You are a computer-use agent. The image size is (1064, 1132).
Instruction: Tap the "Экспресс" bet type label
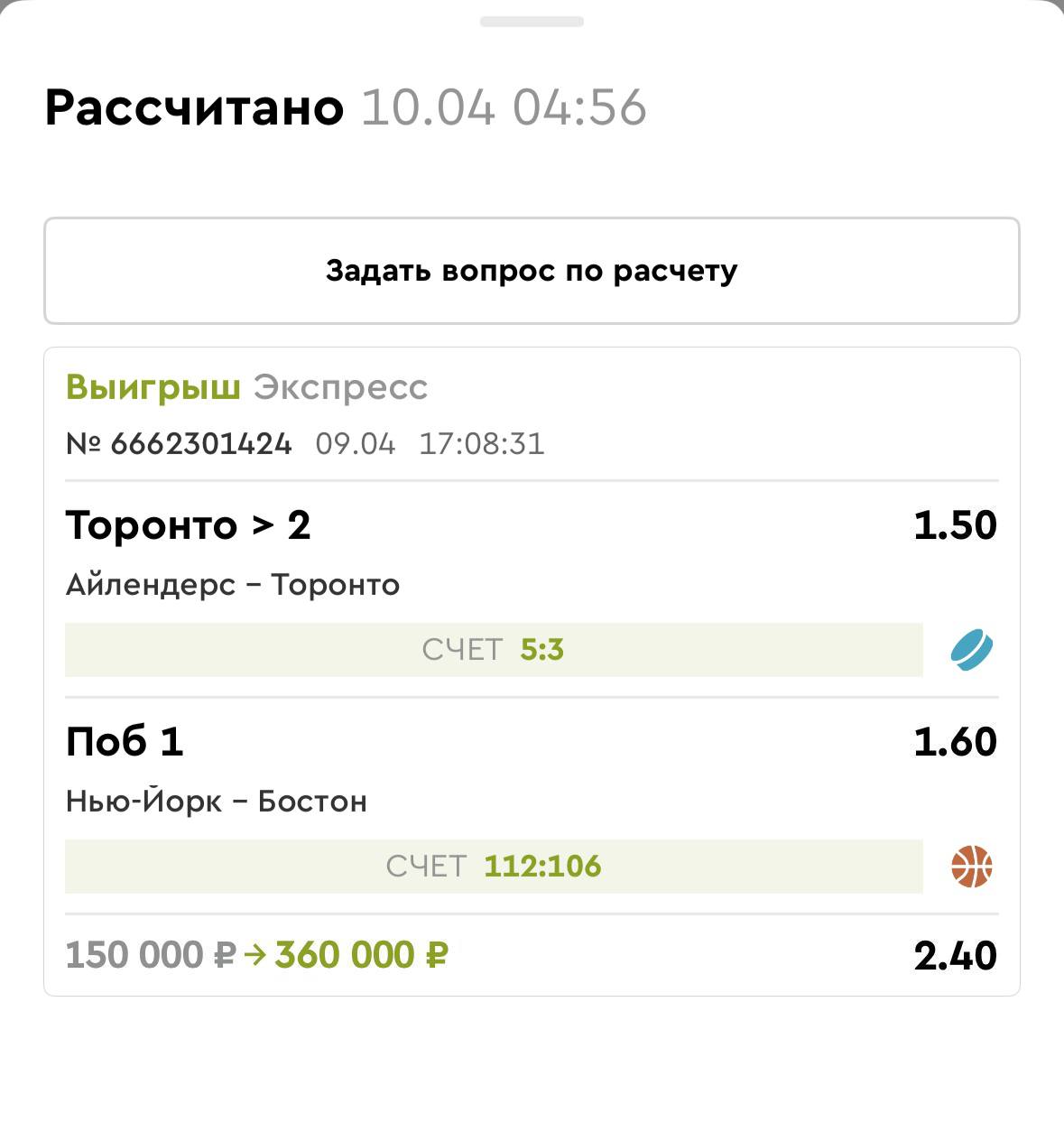coord(340,387)
